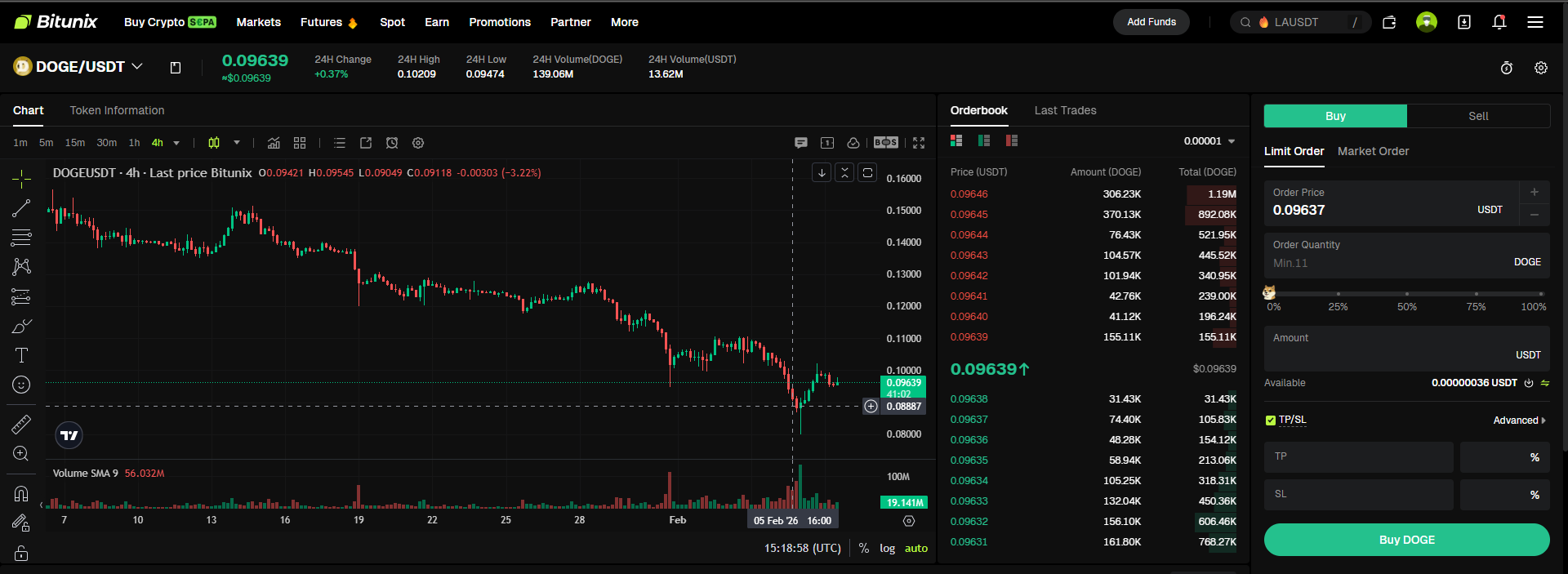
Task: Open the Fibonacci retracement tool
Action: (x=21, y=238)
